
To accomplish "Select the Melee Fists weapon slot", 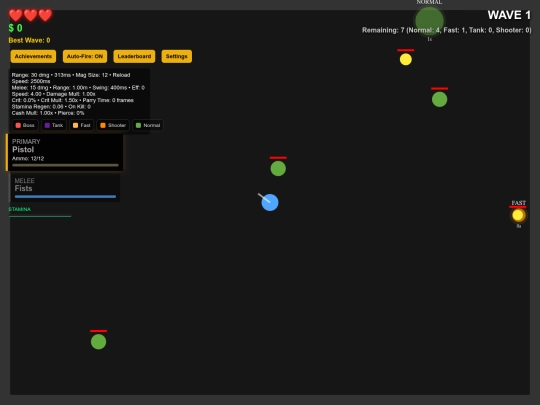I will (64, 187).
